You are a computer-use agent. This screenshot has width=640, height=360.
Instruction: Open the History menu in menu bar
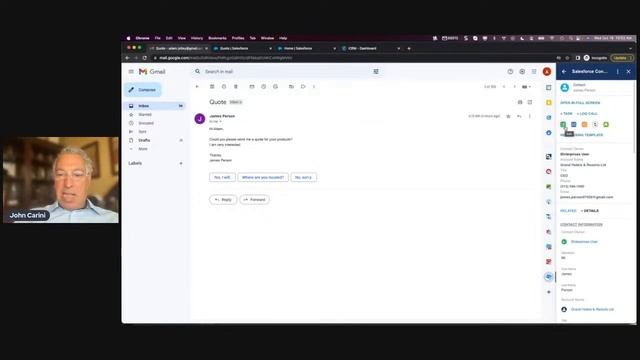197,38
